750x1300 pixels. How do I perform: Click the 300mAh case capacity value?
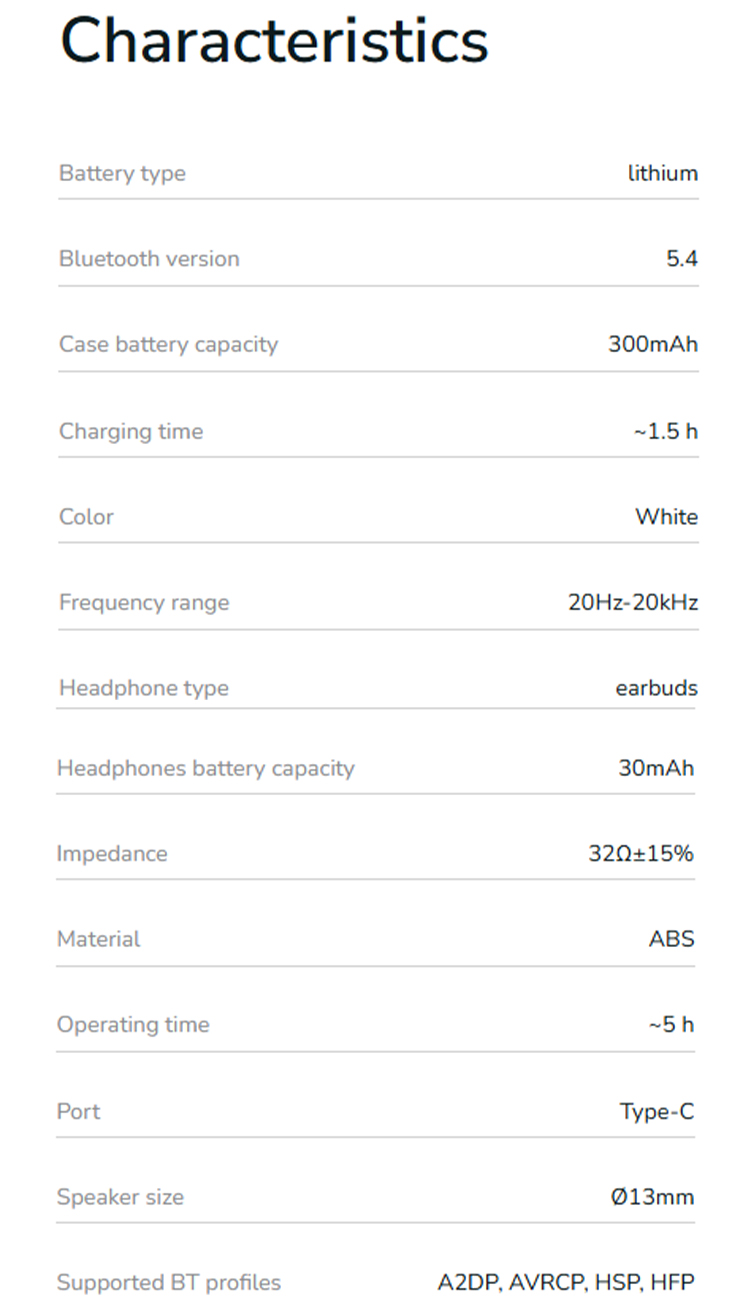[653, 344]
